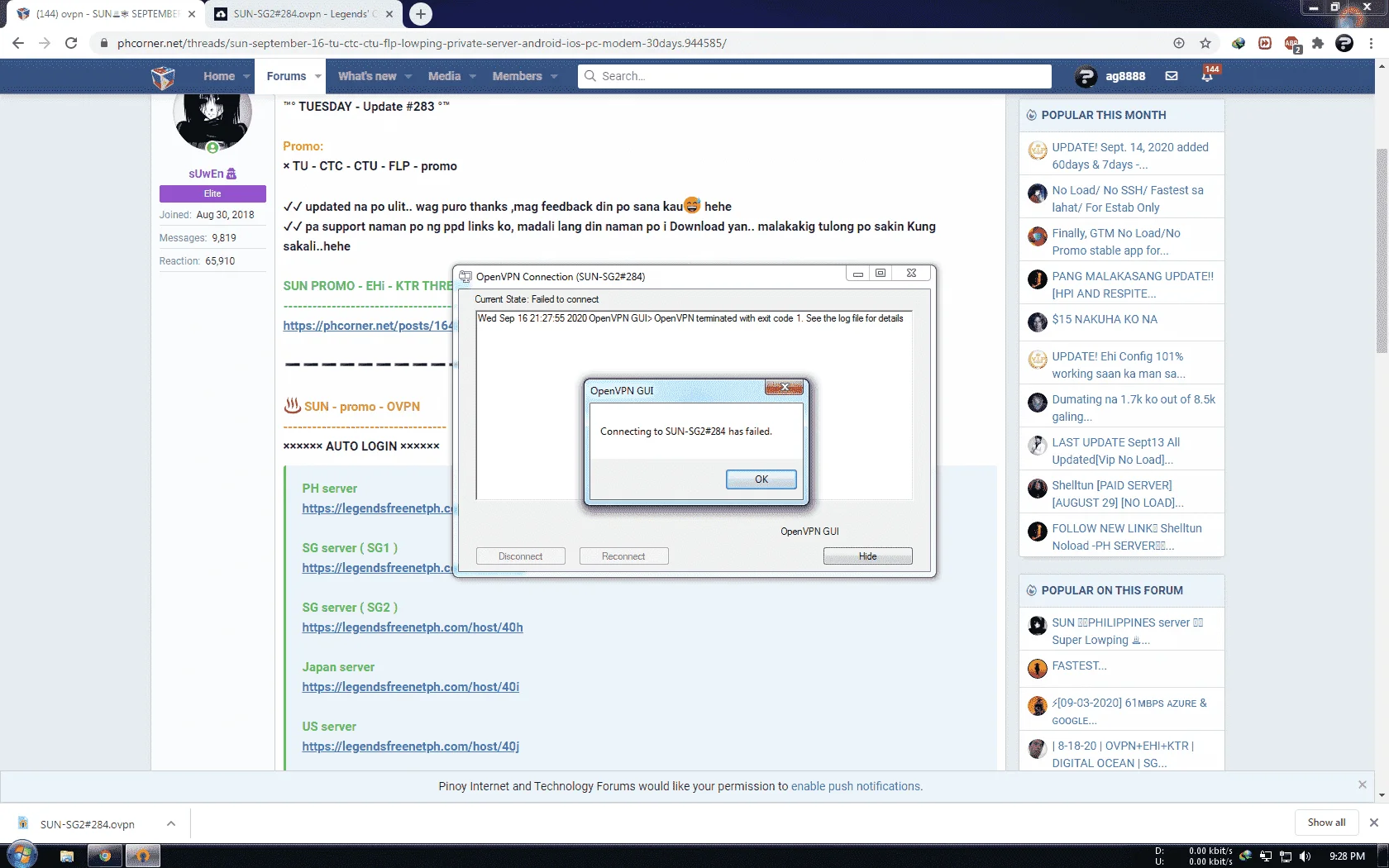Dismiss the push notification banner
Image resolution: width=1389 pixels, height=868 pixels.
point(1363,785)
